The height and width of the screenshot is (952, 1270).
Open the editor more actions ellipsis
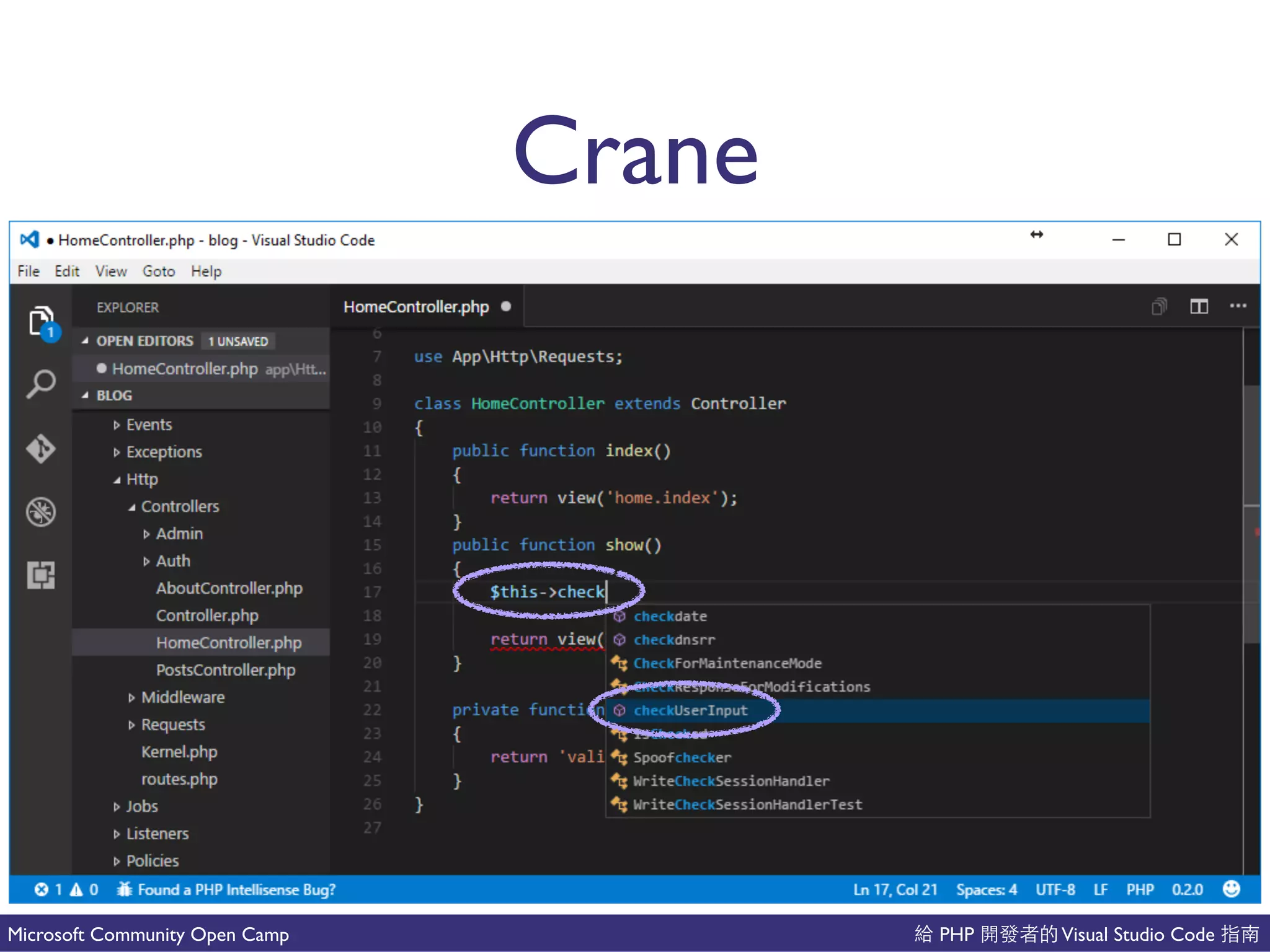tap(1238, 306)
